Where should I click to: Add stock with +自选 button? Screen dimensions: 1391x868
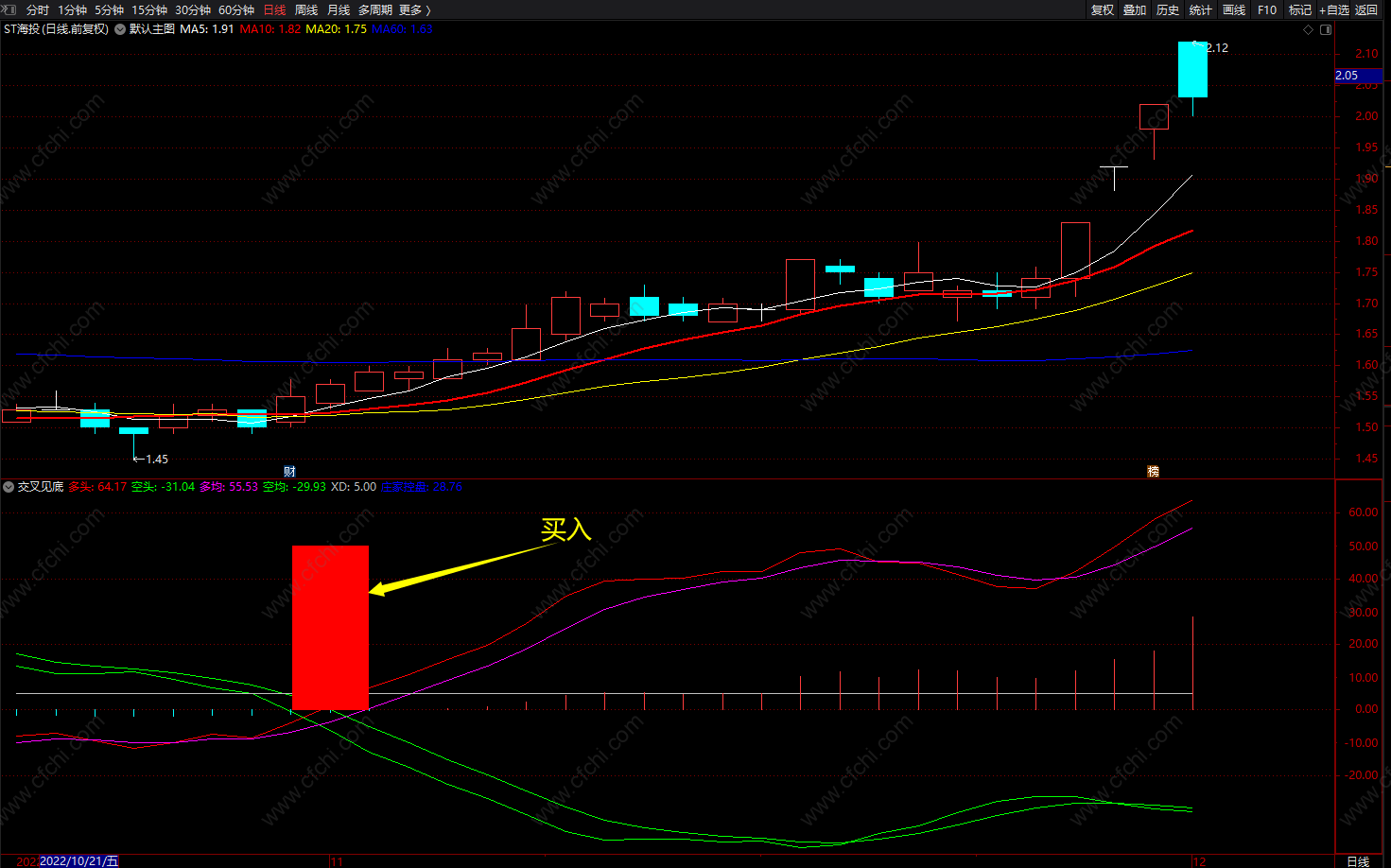(1334, 9)
